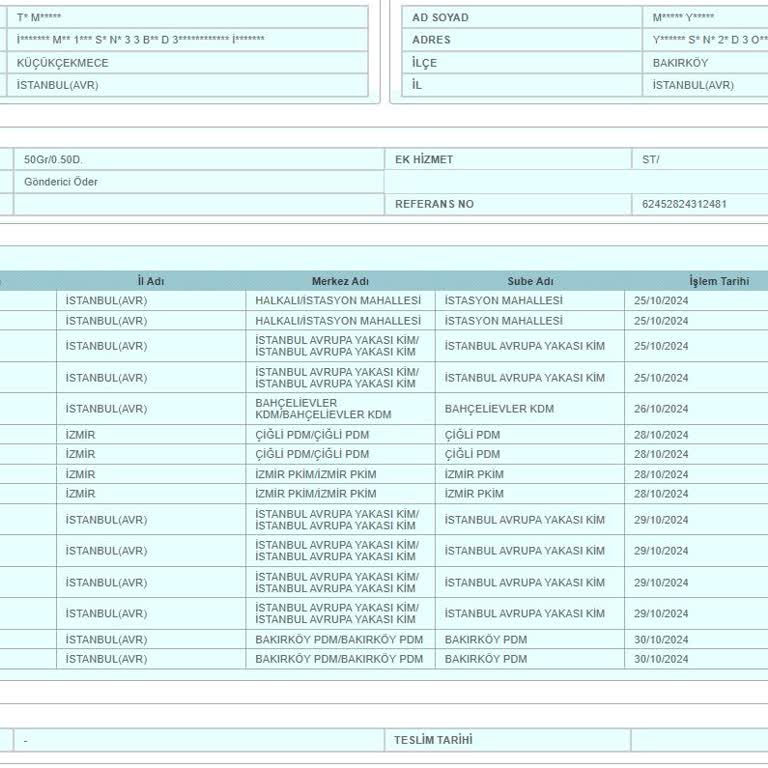This screenshot has height=768, width=768.
Task: Select the ADRES label in recipient box
Action: [431, 40]
